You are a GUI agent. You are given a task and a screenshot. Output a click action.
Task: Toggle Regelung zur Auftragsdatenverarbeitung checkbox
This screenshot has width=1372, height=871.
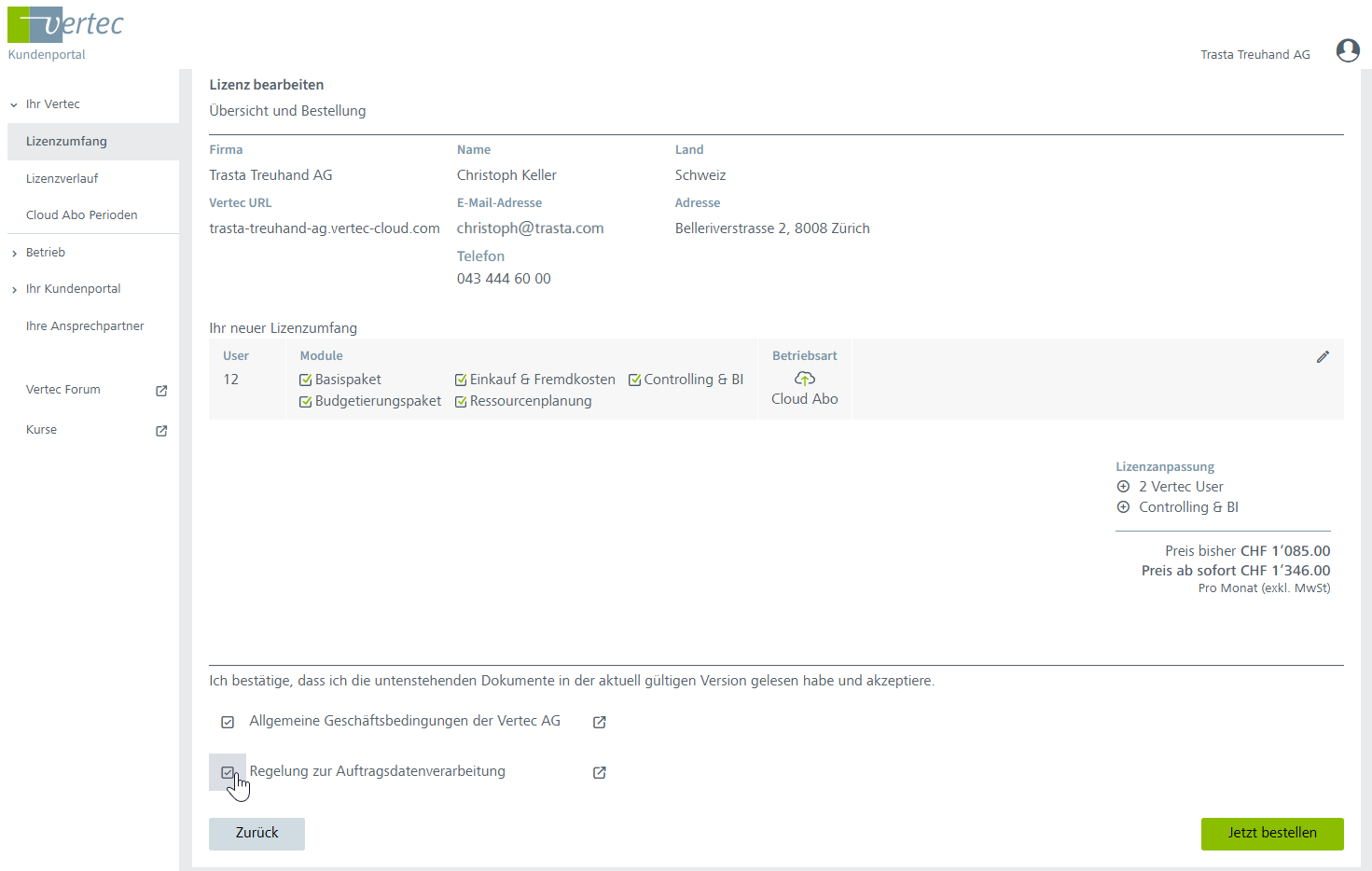(x=228, y=772)
